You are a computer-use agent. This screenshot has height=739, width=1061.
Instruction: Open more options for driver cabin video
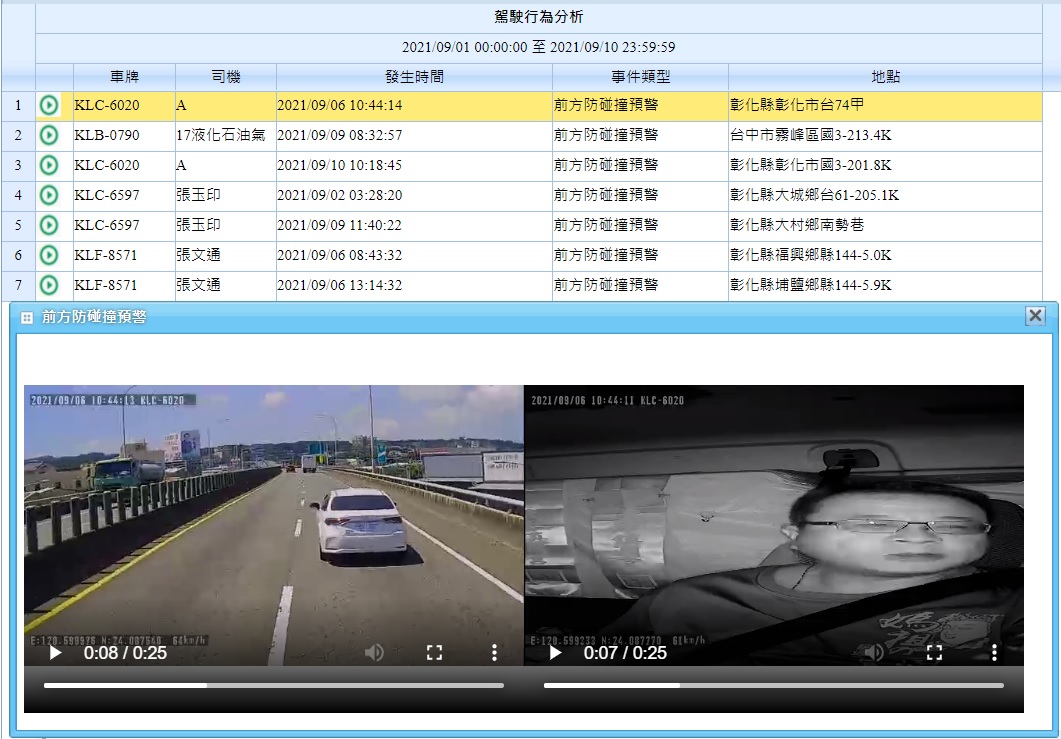pos(994,652)
